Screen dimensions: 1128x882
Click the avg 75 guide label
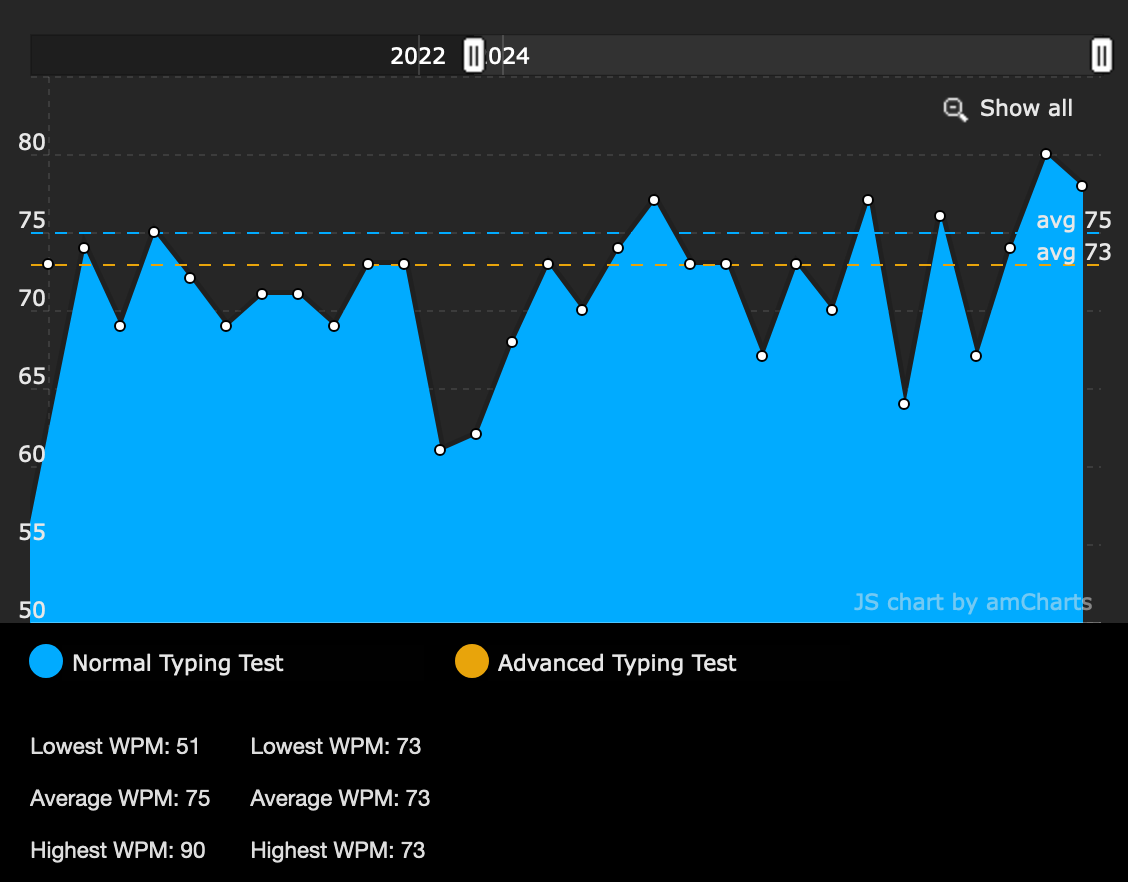pyautogui.click(x=1073, y=220)
